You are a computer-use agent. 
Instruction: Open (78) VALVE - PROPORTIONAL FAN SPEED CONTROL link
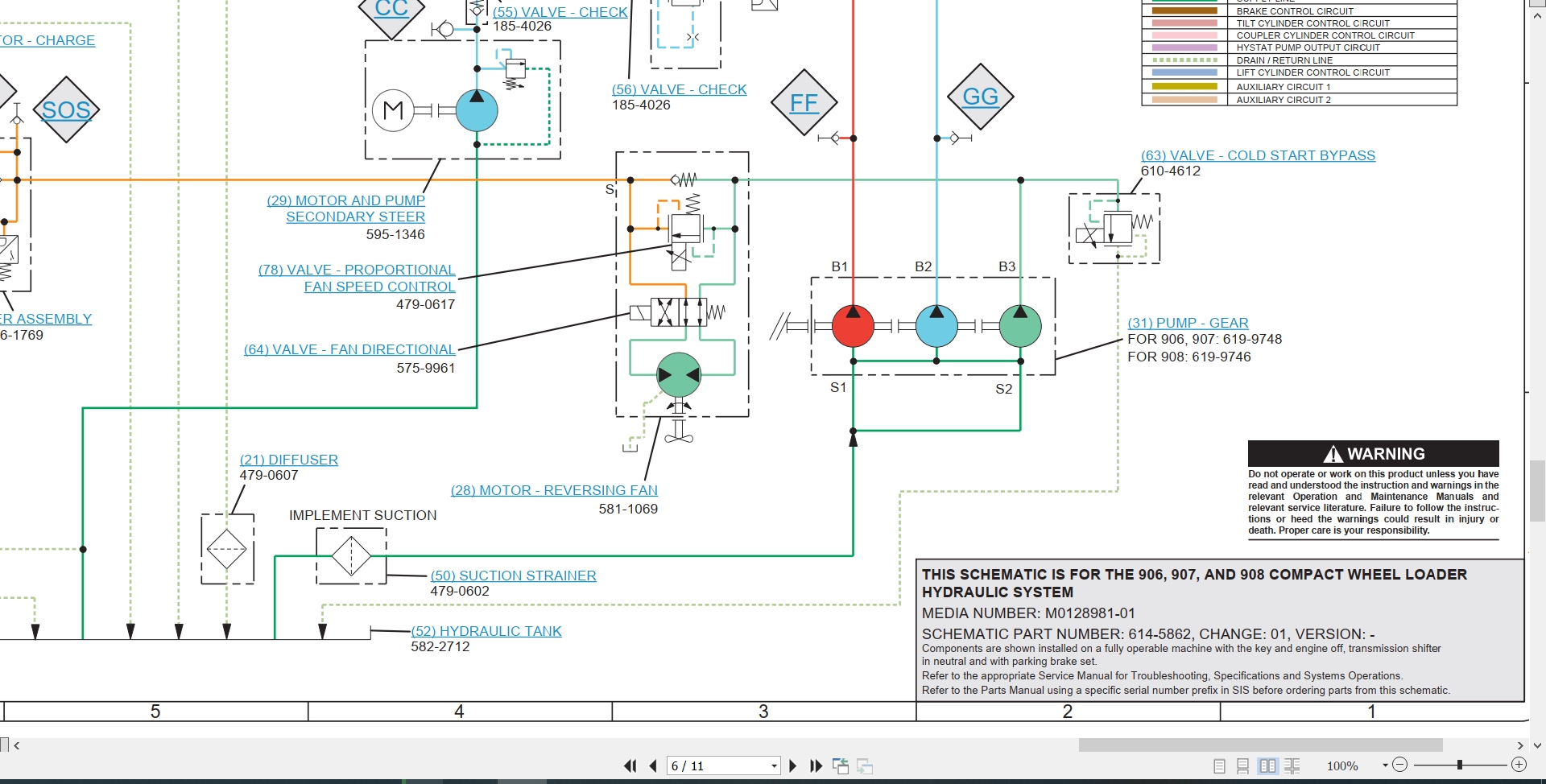[357, 278]
